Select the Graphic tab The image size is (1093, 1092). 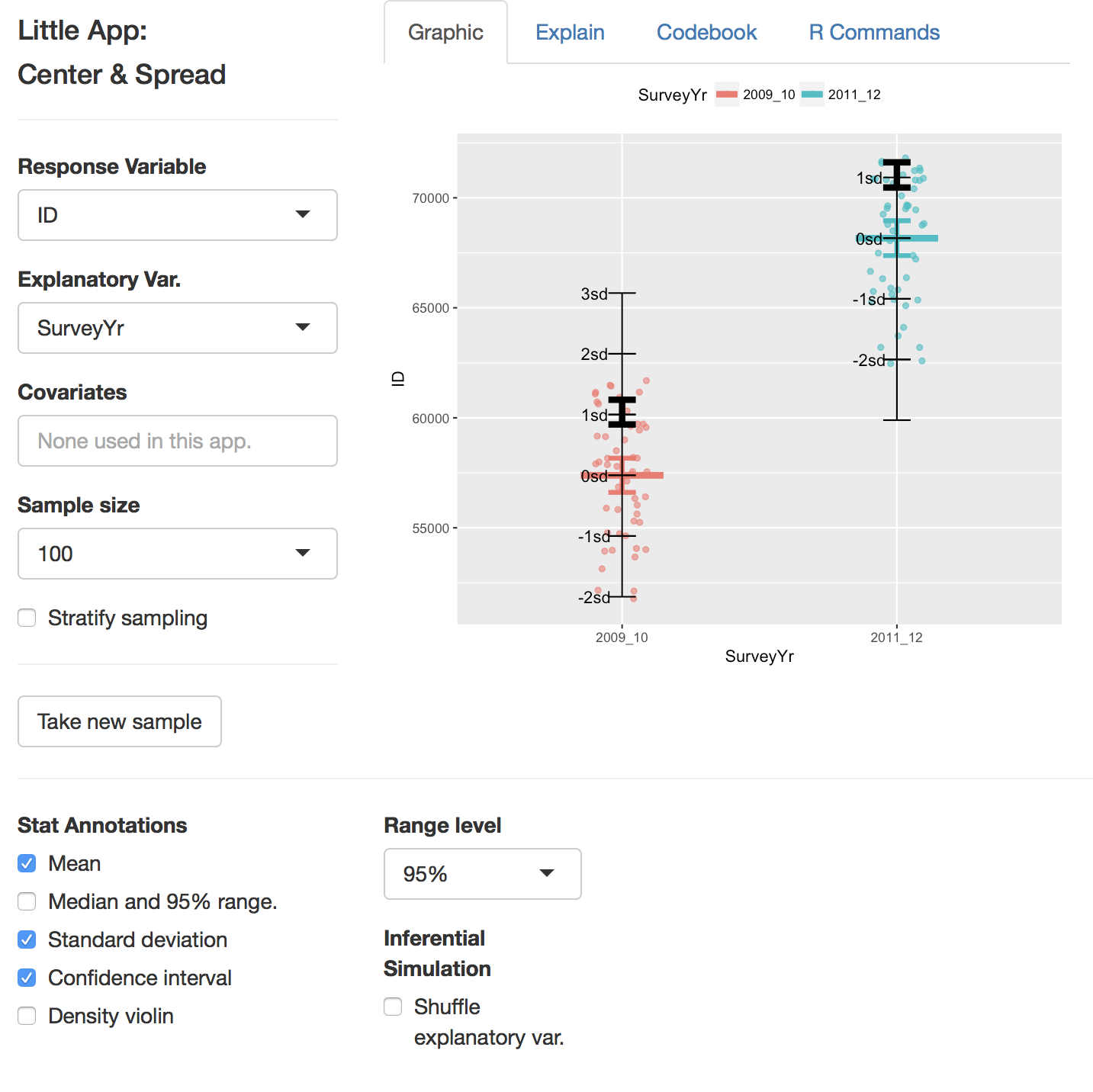(445, 33)
